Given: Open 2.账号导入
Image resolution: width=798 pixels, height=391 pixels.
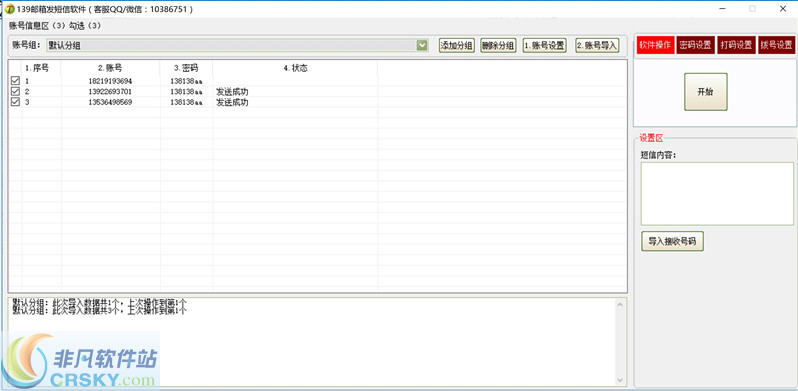Looking at the screenshot, I should click(597, 45).
